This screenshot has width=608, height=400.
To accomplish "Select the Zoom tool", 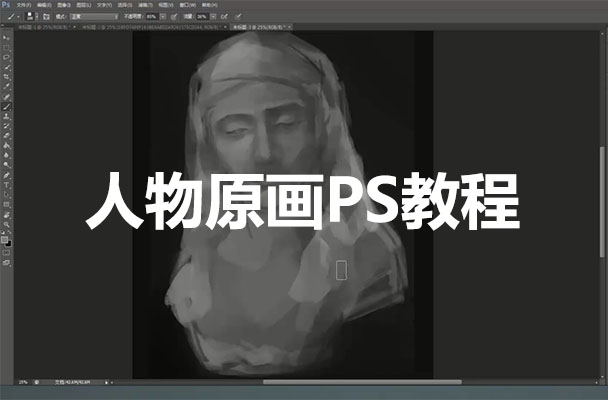I will tap(7, 225).
